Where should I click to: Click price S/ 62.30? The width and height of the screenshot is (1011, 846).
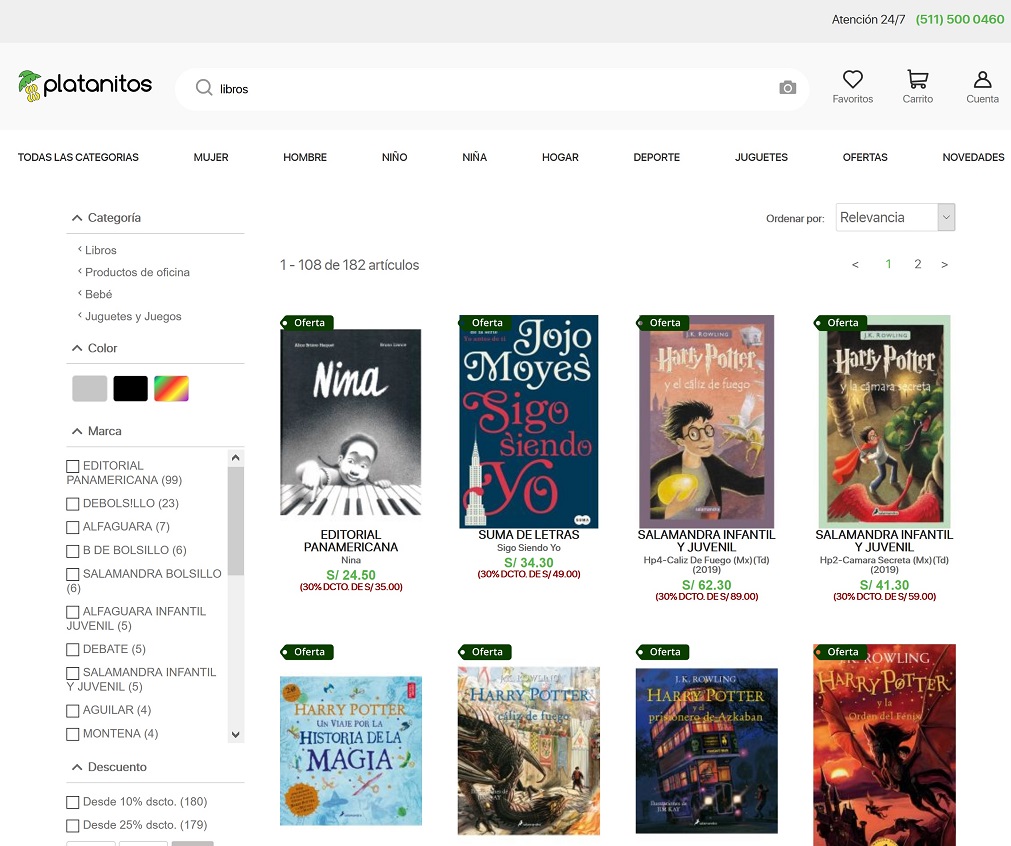pos(707,585)
